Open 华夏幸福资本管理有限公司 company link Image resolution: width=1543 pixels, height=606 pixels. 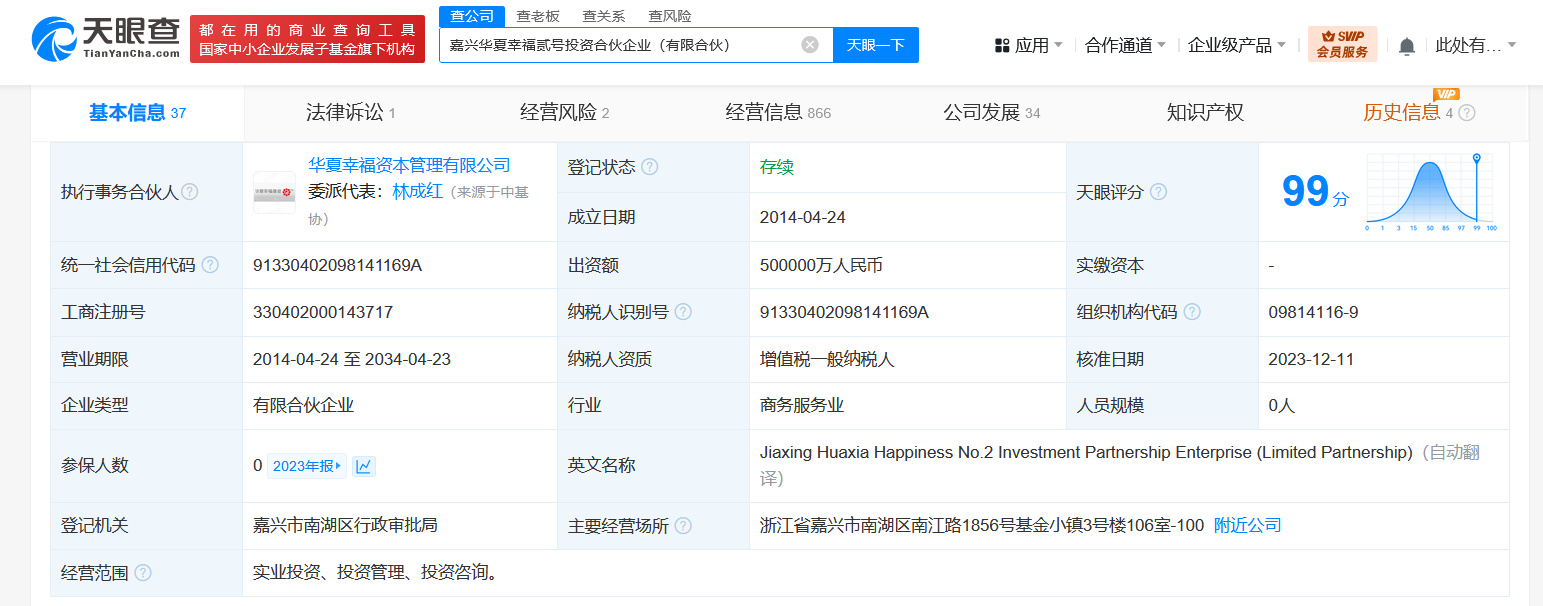tap(409, 166)
